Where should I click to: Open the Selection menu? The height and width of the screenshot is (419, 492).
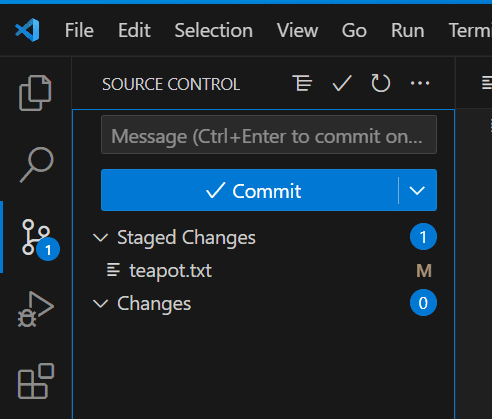(x=214, y=30)
